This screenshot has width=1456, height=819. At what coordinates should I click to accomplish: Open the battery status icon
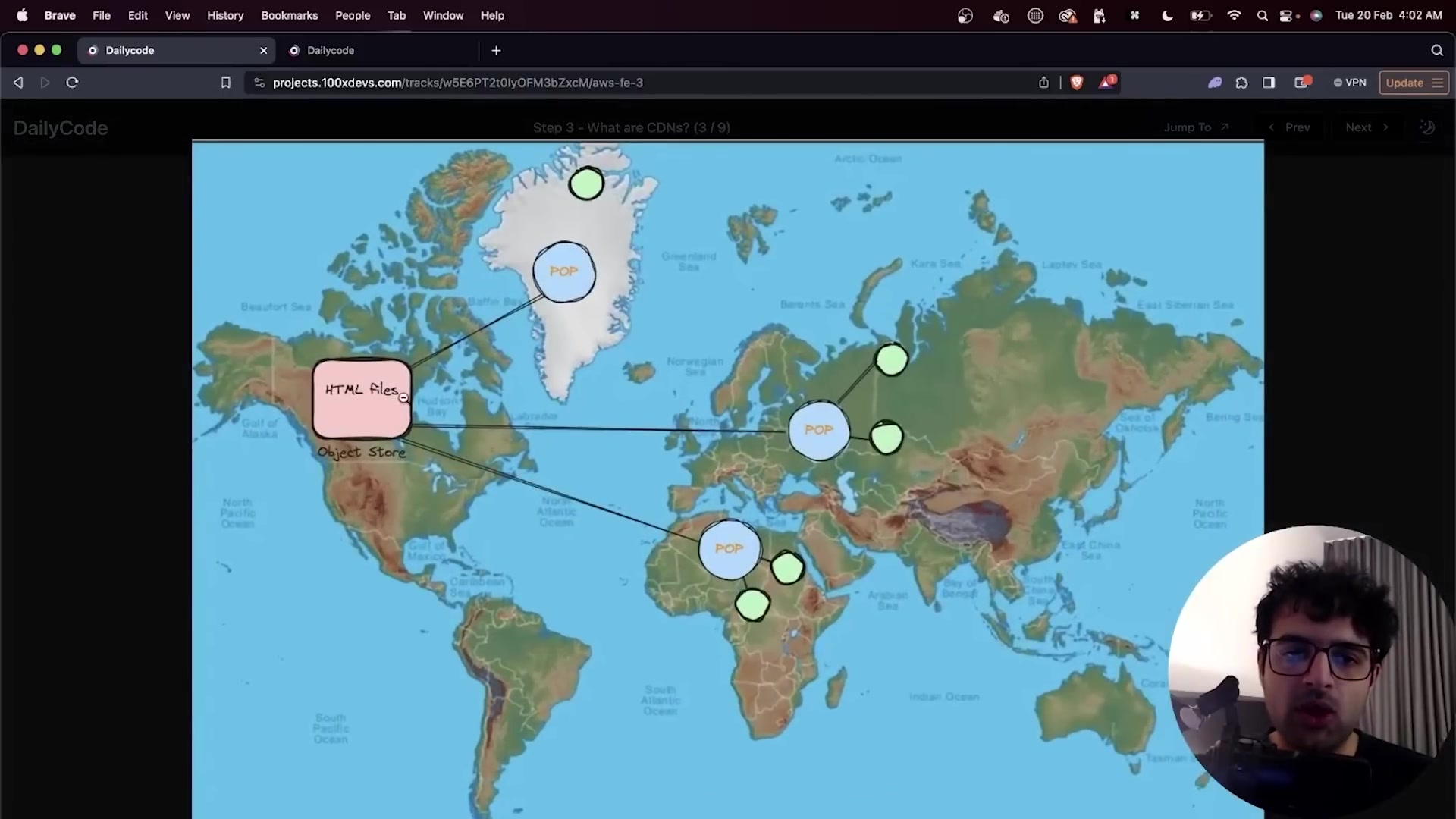[x=1200, y=15]
